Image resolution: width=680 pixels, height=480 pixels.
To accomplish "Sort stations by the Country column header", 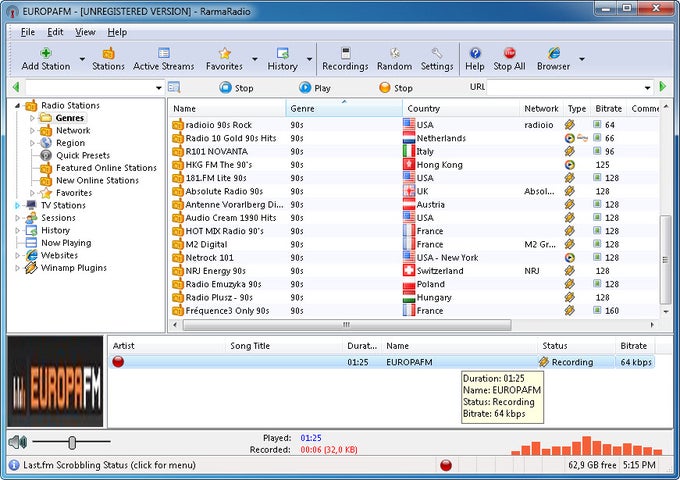I will (461, 108).
